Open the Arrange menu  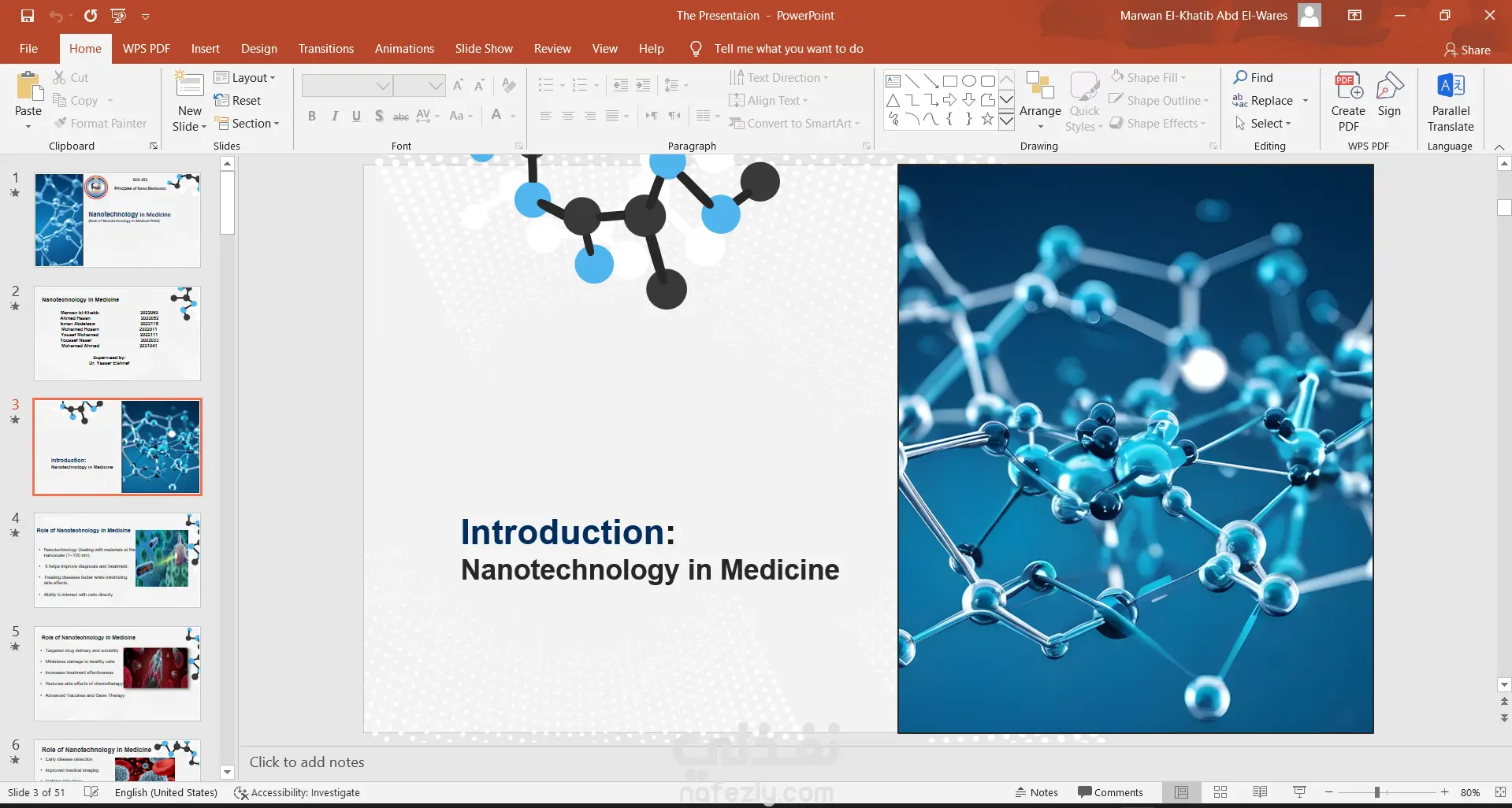[1040, 102]
